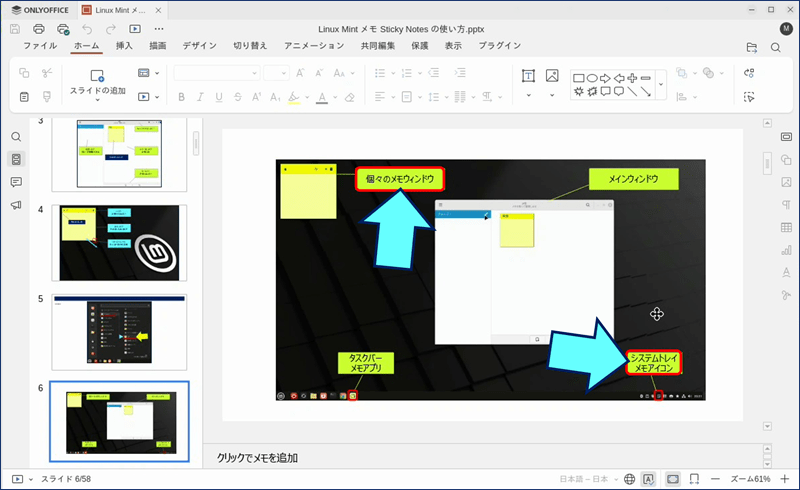Toggle Superscript formatting
Image resolution: width=800 pixels, height=490 pixels.
tap(256, 97)
